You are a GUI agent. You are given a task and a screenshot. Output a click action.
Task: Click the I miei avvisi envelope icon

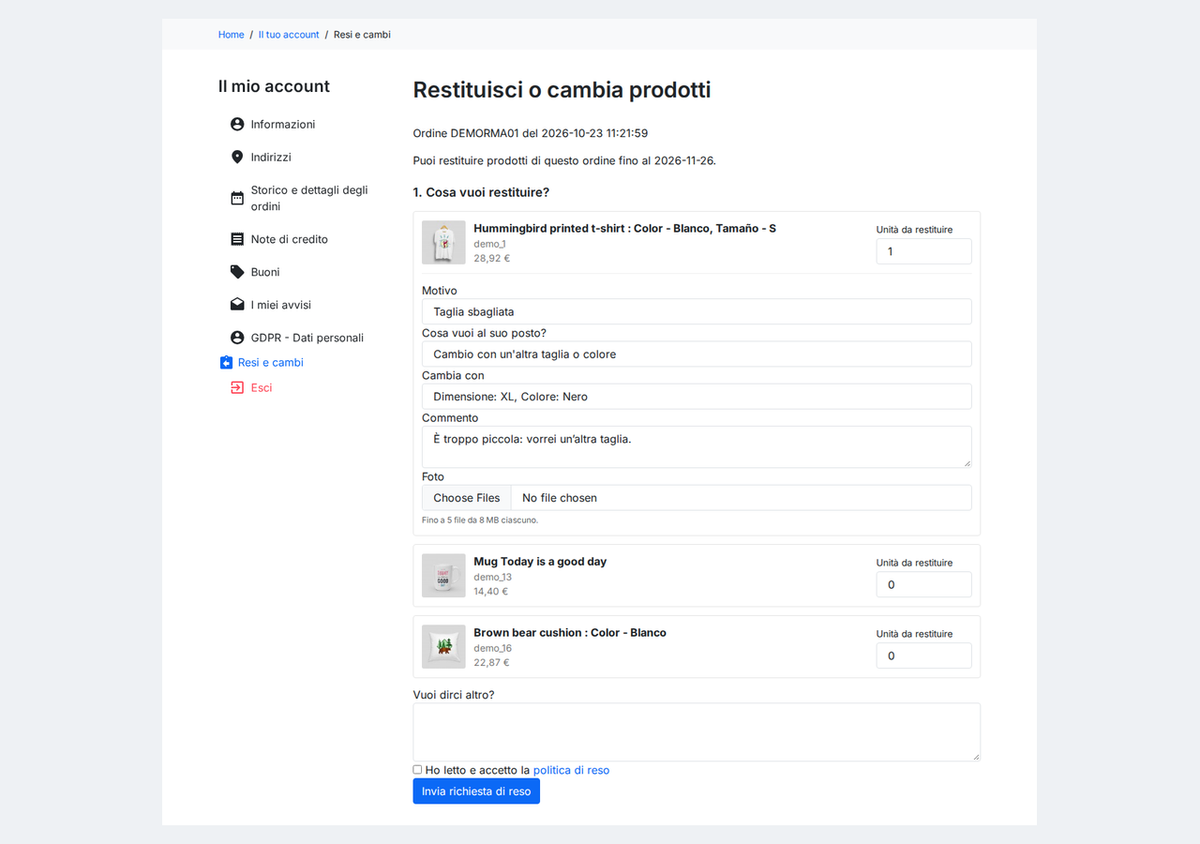pyautogui.click(x=237, y=304)
